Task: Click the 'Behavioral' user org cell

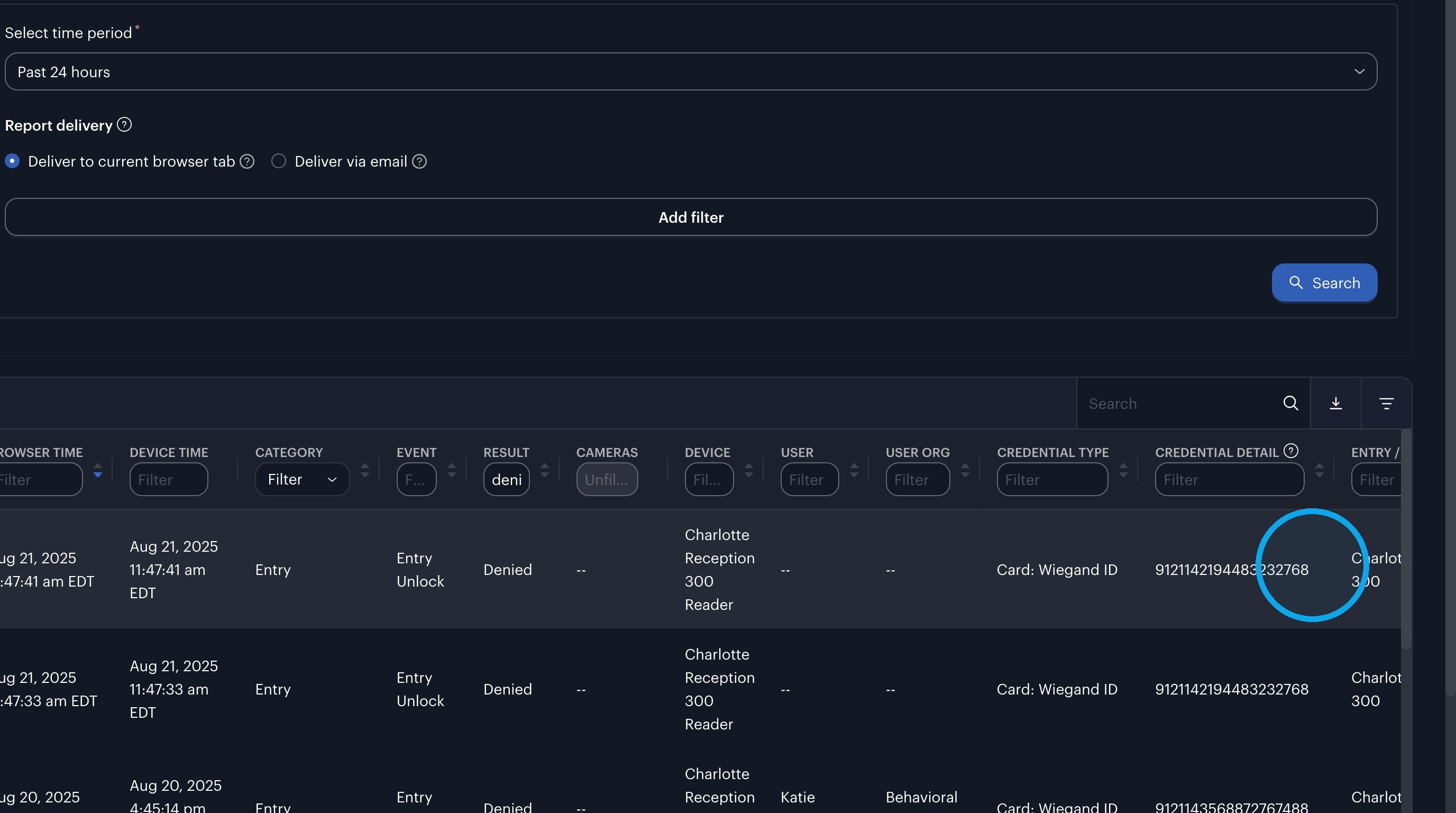Action: [921, 797]
